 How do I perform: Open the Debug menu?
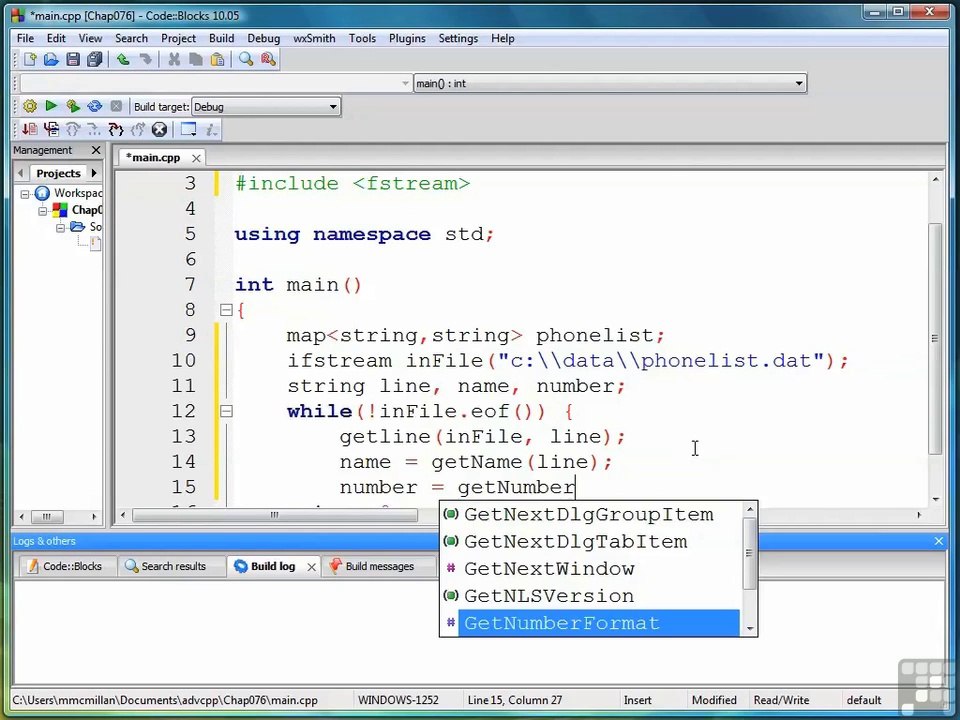pyautogui.click(x=263, y=38)
